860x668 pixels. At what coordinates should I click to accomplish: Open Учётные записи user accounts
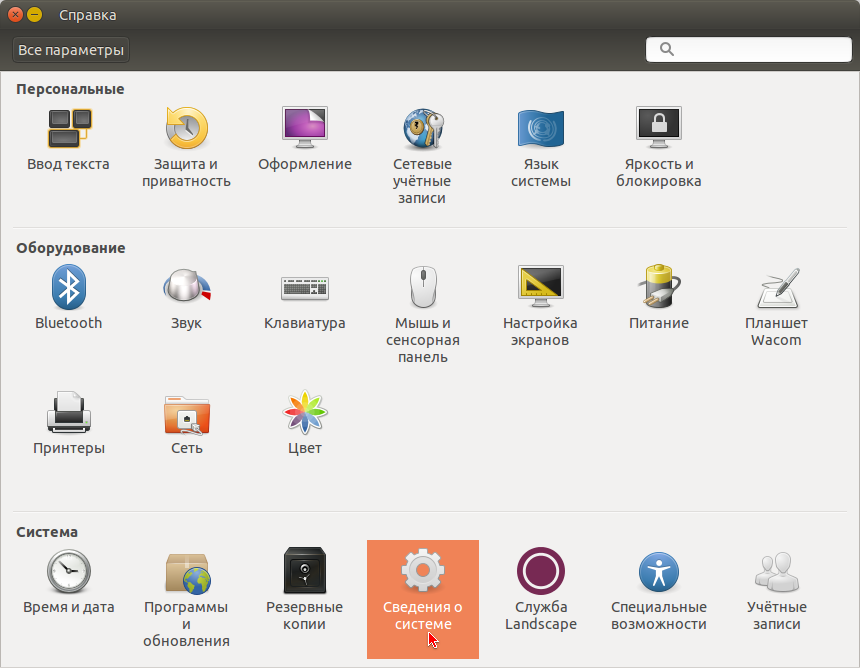point(776,591)
